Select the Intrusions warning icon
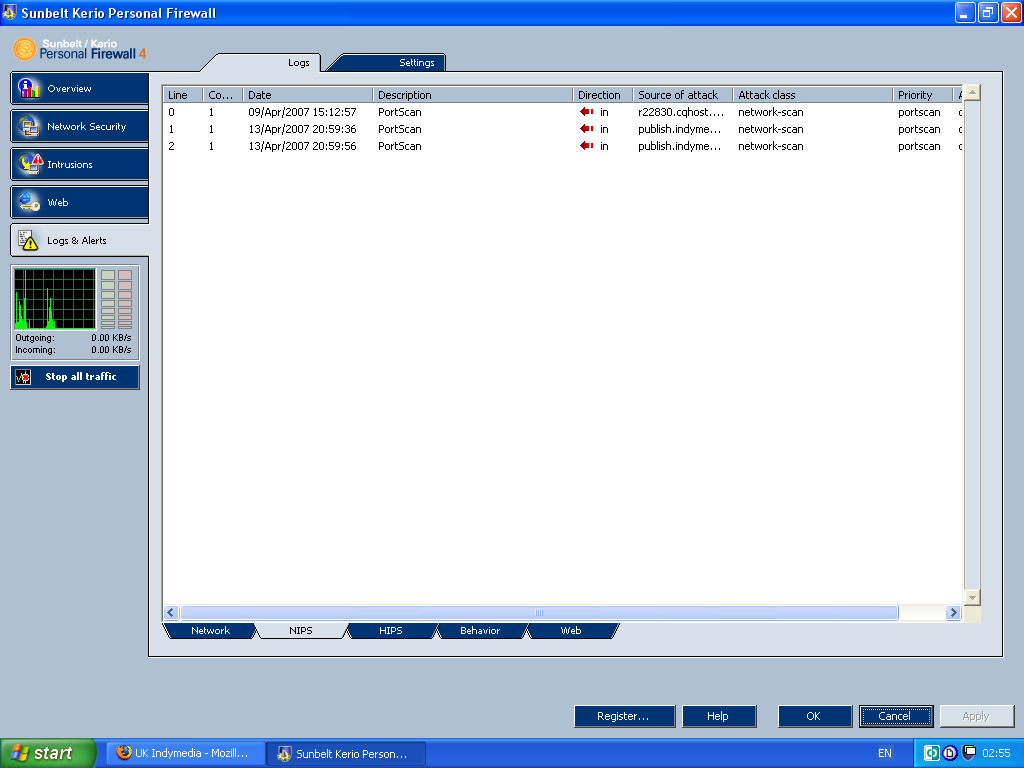The width and height of the screenshot is (1024, 768). coord(29,164)
